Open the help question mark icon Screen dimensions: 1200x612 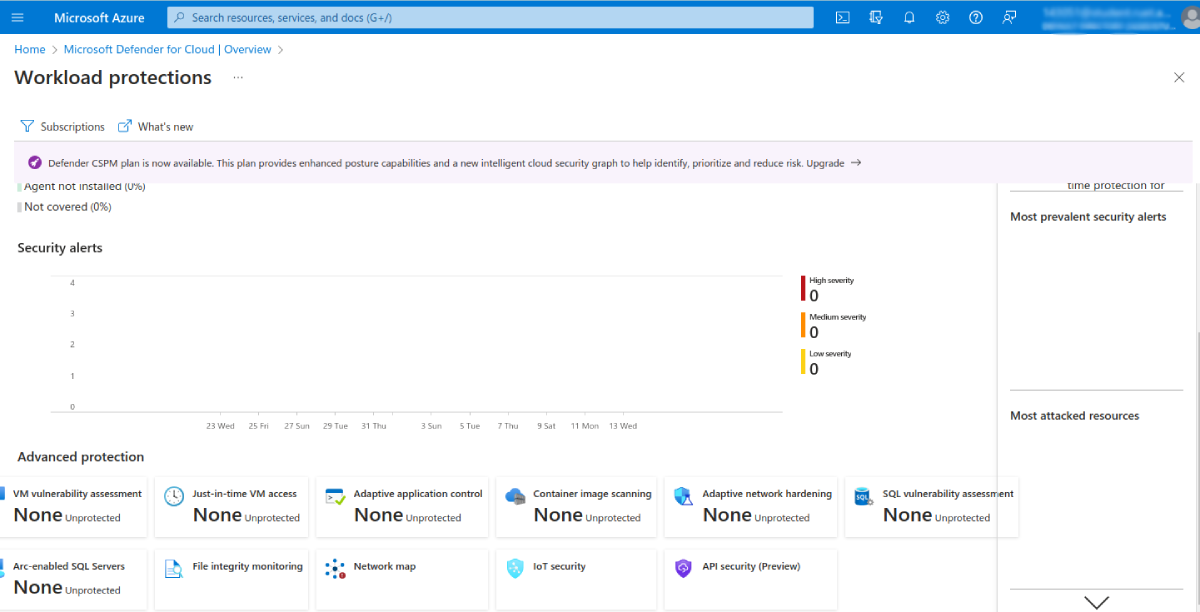coord(976,17)
